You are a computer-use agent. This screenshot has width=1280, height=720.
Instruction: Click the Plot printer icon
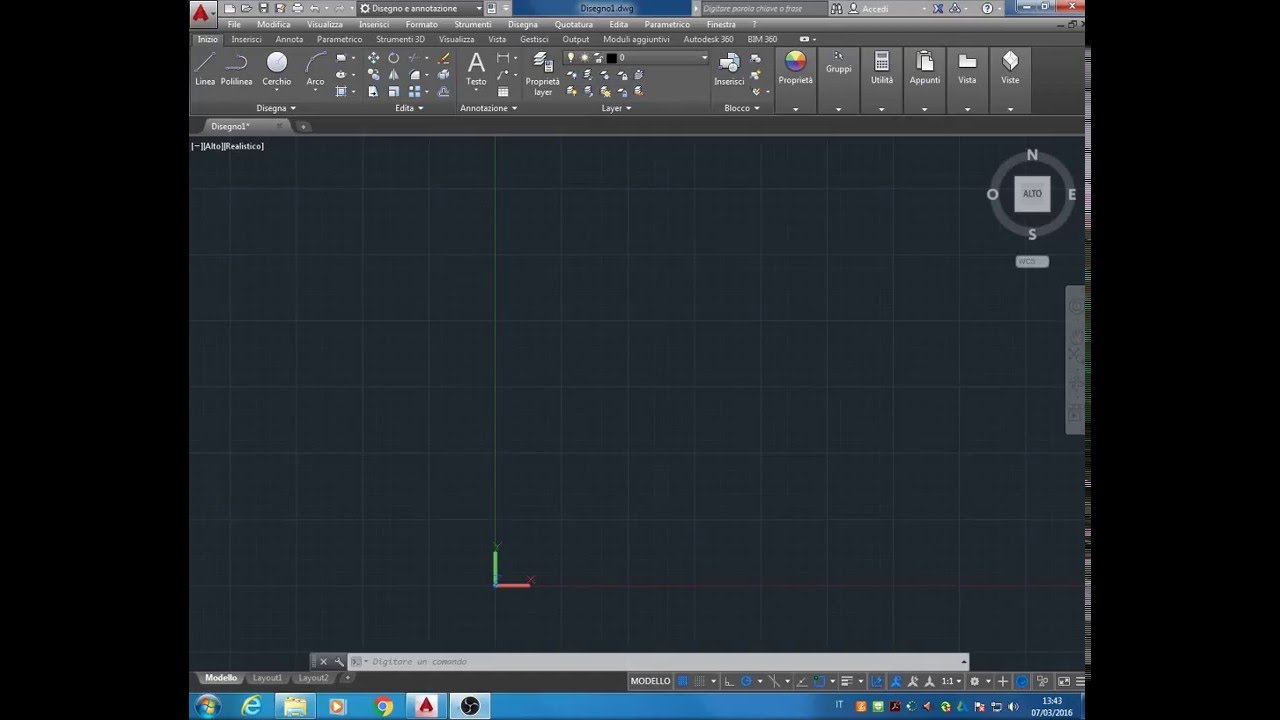point(297,8)
